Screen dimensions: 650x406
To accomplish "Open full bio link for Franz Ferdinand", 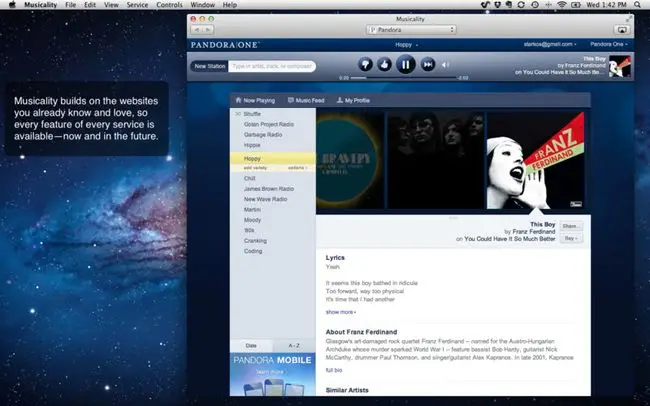I will (334, 370).
